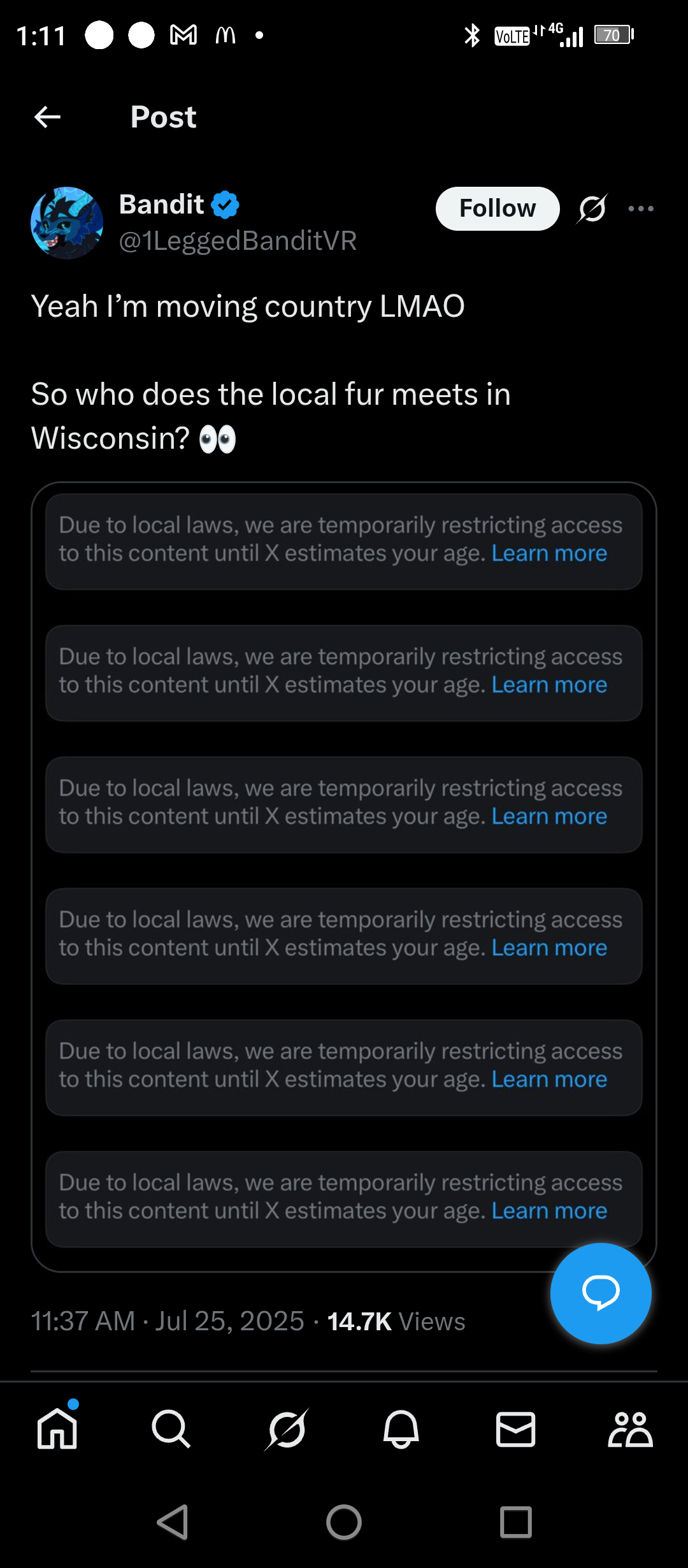Open the @1LeggedBanditVR handle
This screenshot has width=688, height=1568.
tap(238, 241)
